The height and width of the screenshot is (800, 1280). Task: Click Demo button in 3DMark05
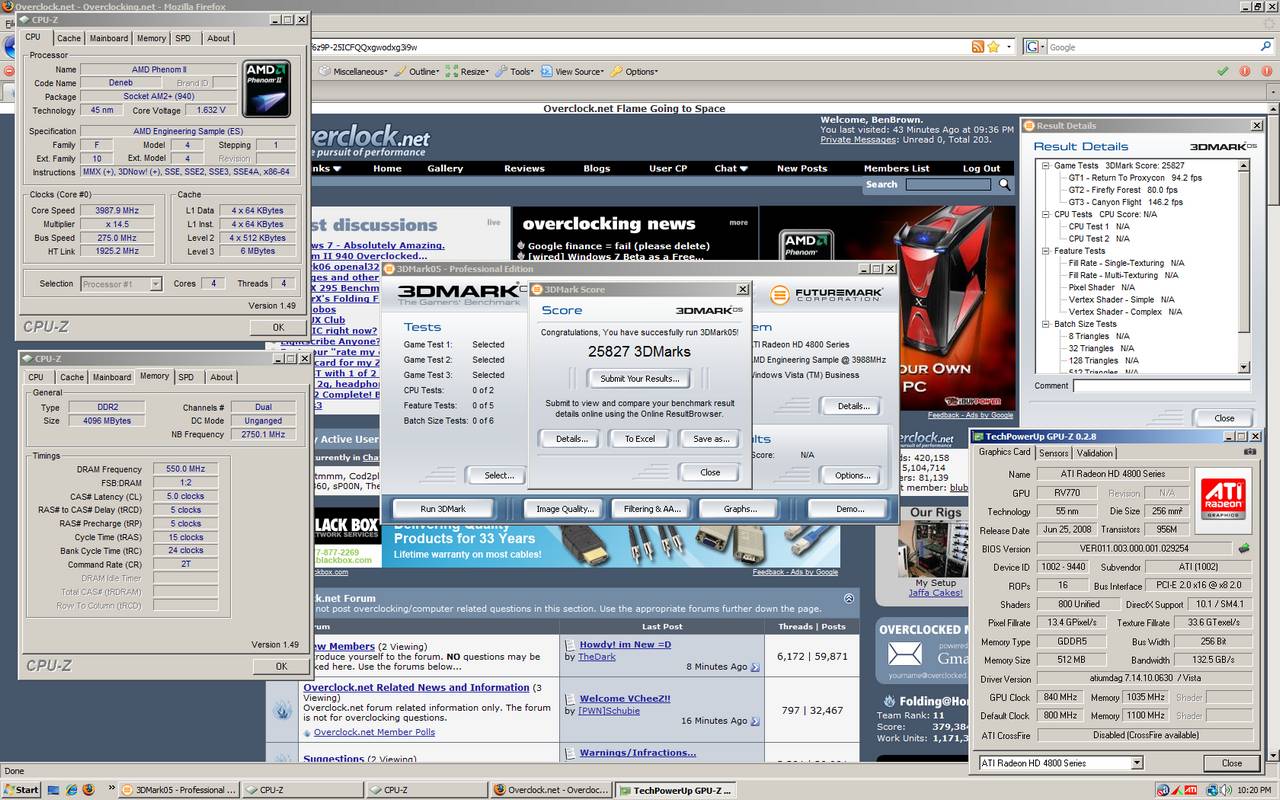coord(850,509)
